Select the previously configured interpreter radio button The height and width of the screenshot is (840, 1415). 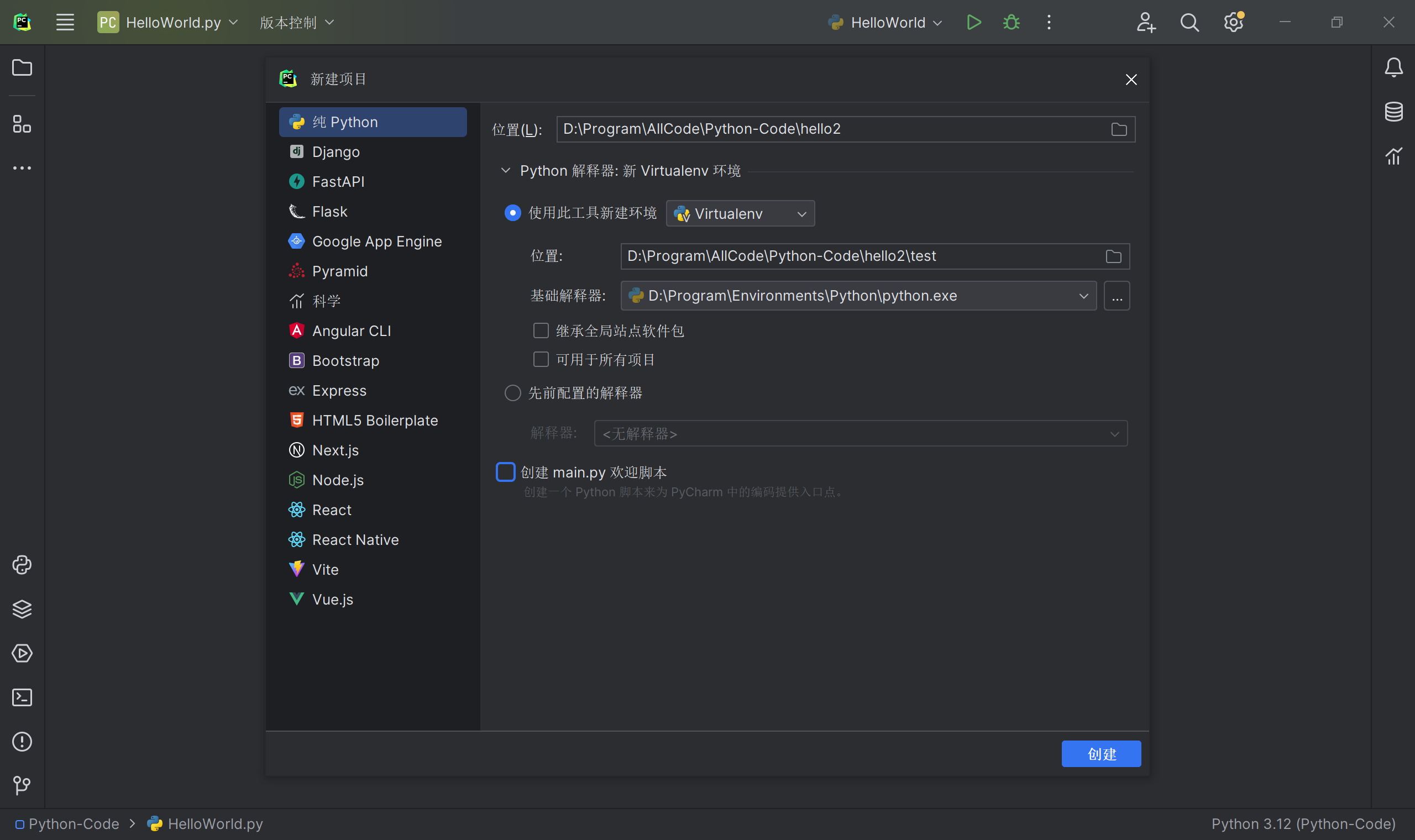[x=513, y=393]
